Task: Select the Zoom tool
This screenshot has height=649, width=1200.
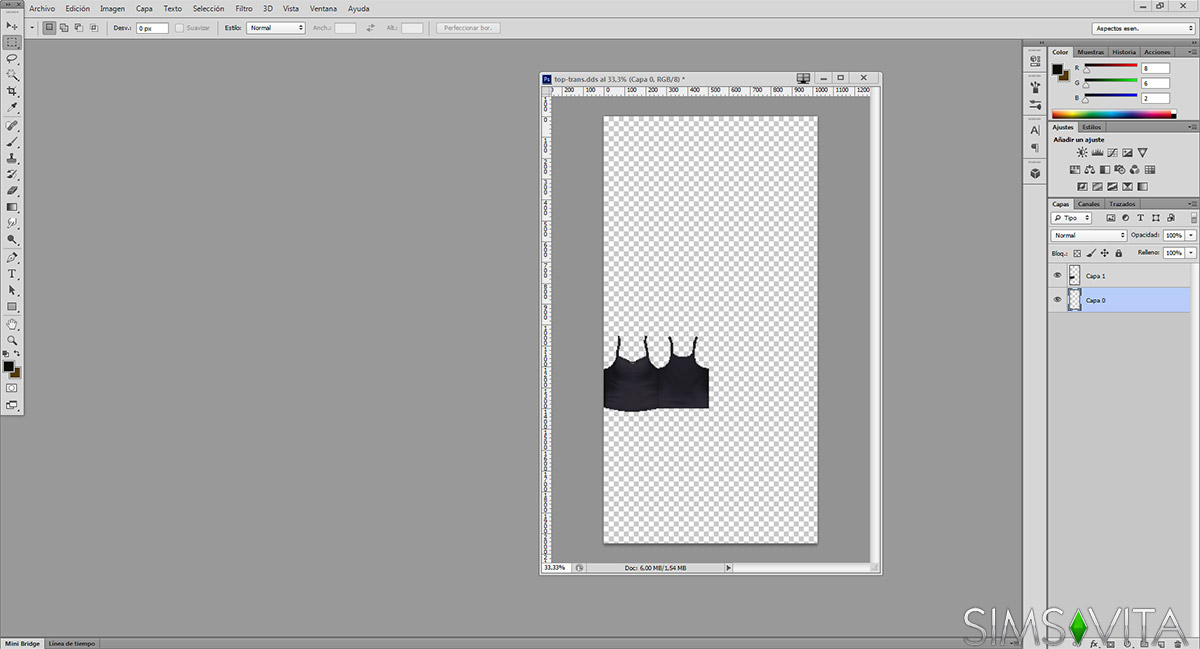Action: [x=12, y=340]
